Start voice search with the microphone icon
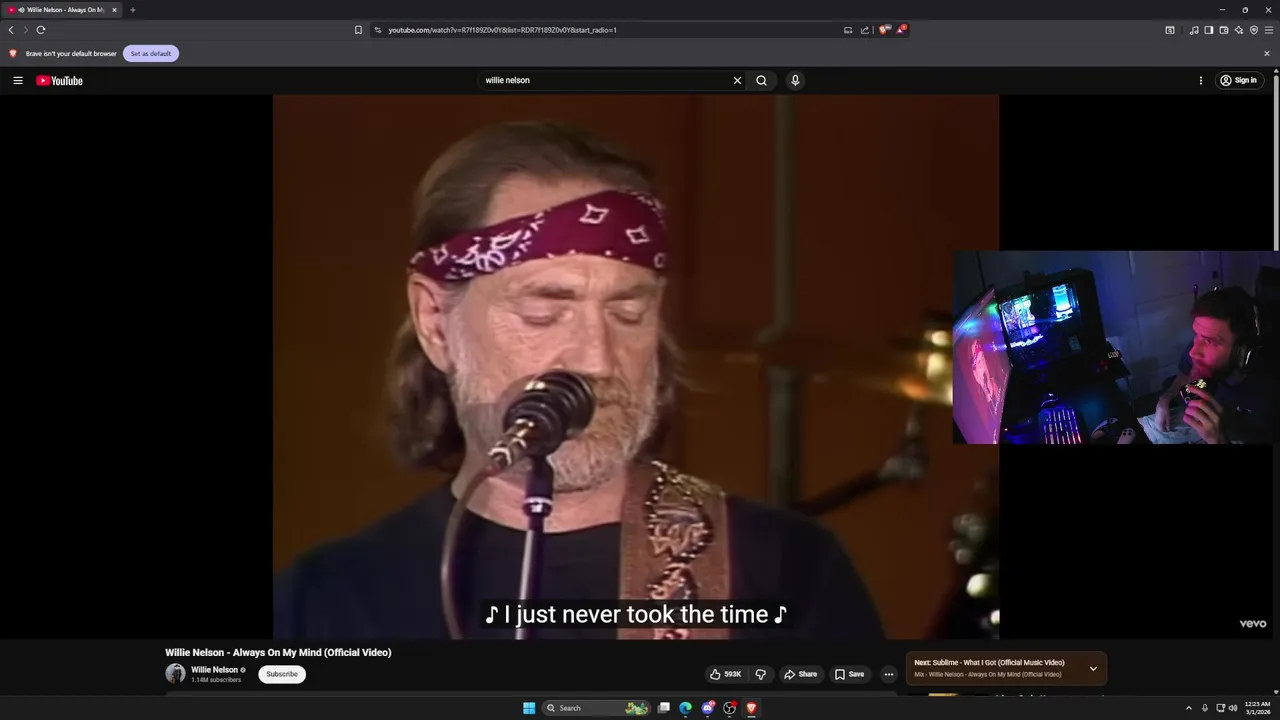The width and height of the screenshot is (1280, 720). [x=795, y=80]
